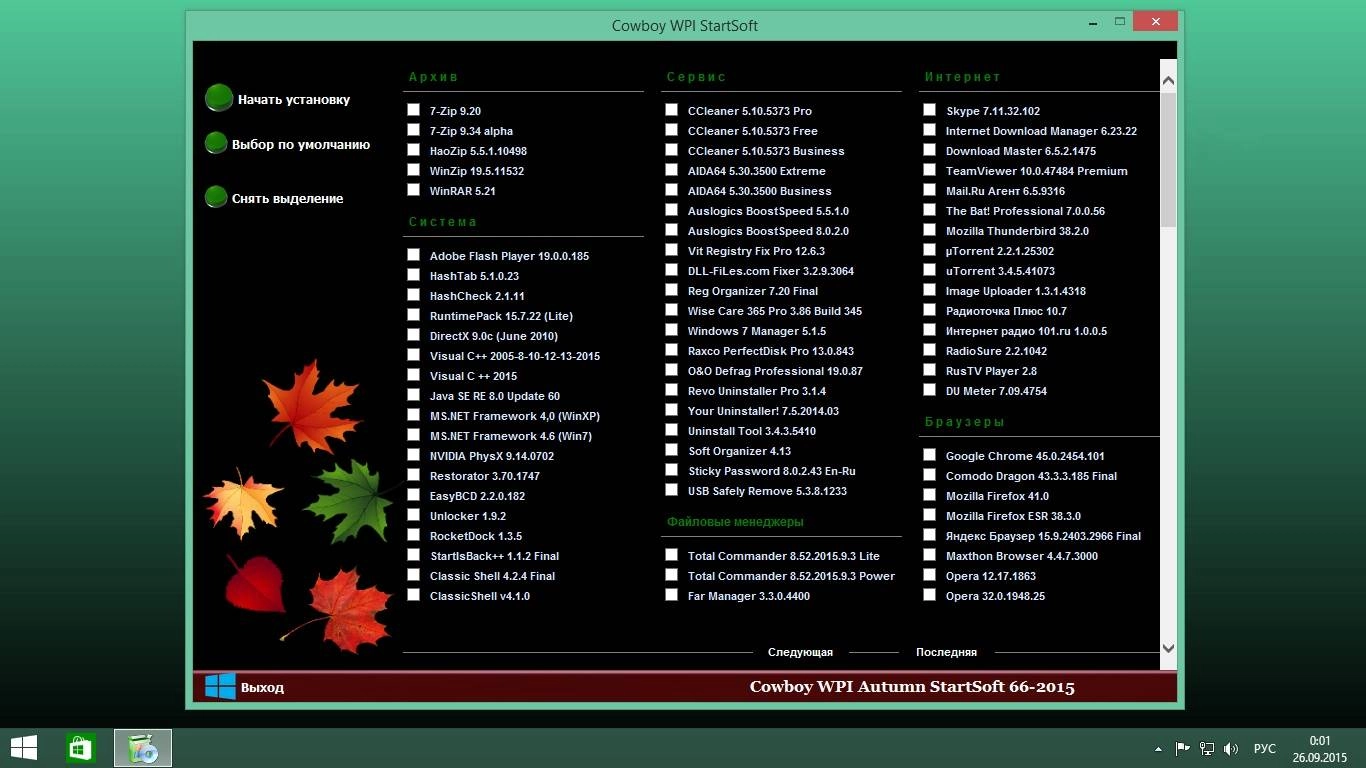Click RocketDock 1.3.5 label
Viewport: 1366px width, 768px height.
pos(476,536)
